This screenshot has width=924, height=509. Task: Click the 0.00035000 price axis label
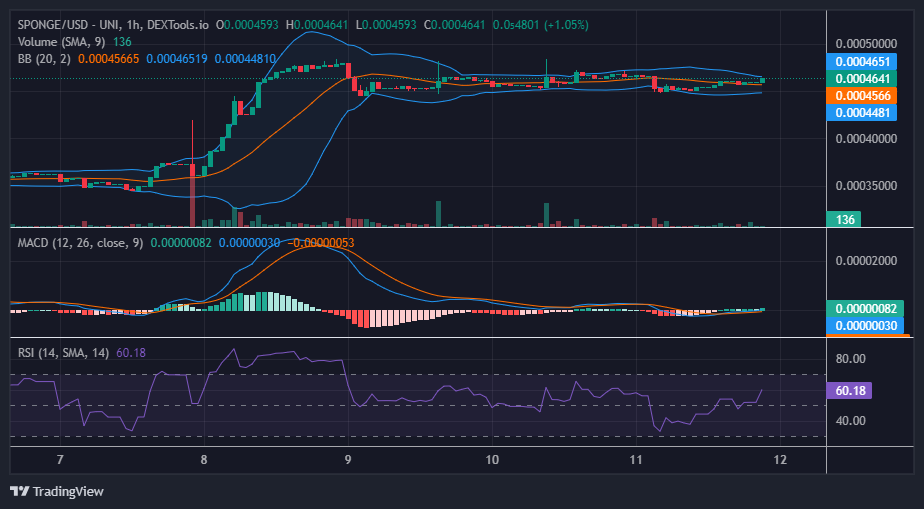pyautogui.click(x=866, y=186)
